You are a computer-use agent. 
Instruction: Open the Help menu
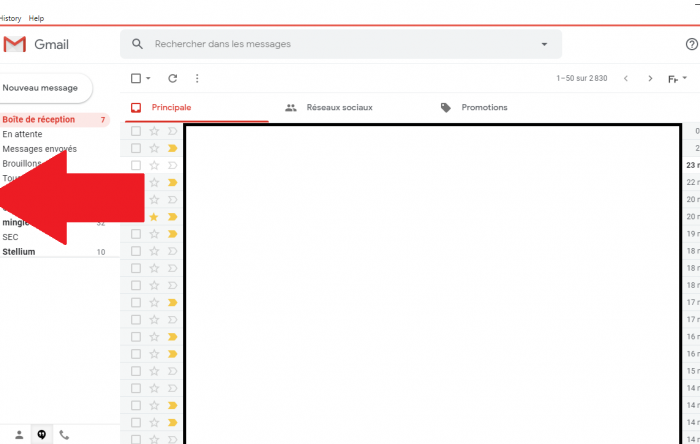(x=36, y=18)
